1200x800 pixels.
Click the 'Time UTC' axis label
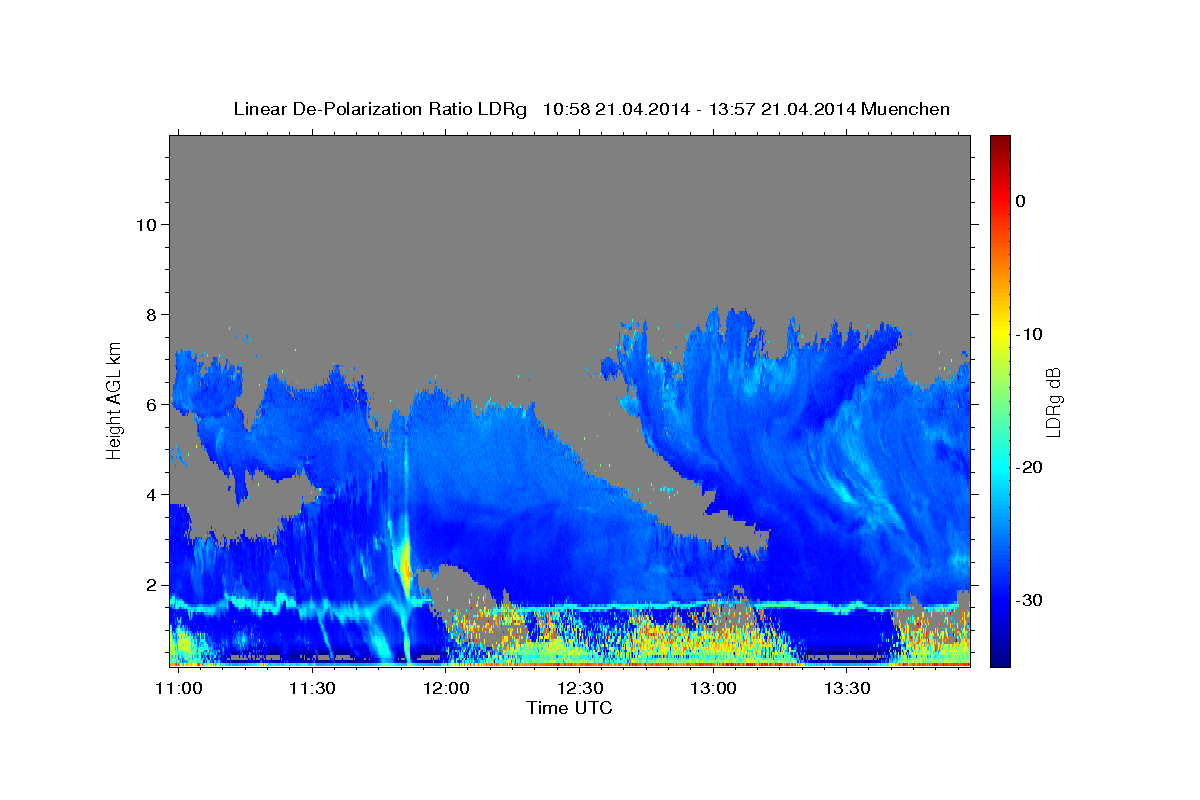click(569, 708)
